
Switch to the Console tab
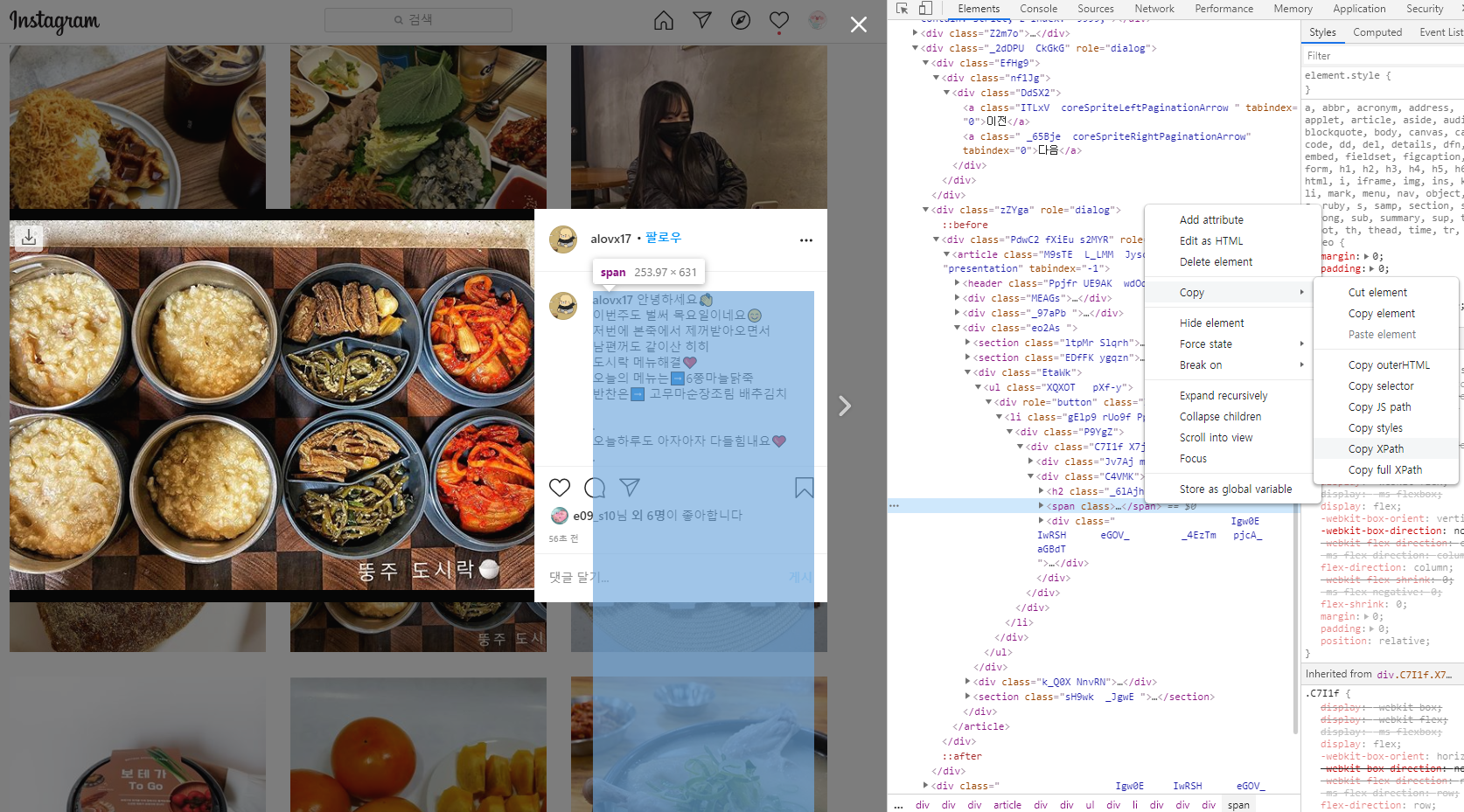(1038, 9)
